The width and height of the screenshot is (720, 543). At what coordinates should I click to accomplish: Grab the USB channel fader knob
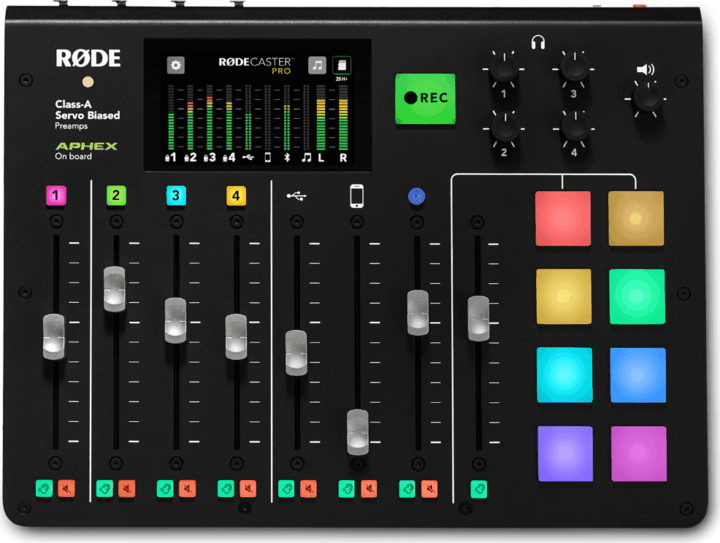click(296, 353)
